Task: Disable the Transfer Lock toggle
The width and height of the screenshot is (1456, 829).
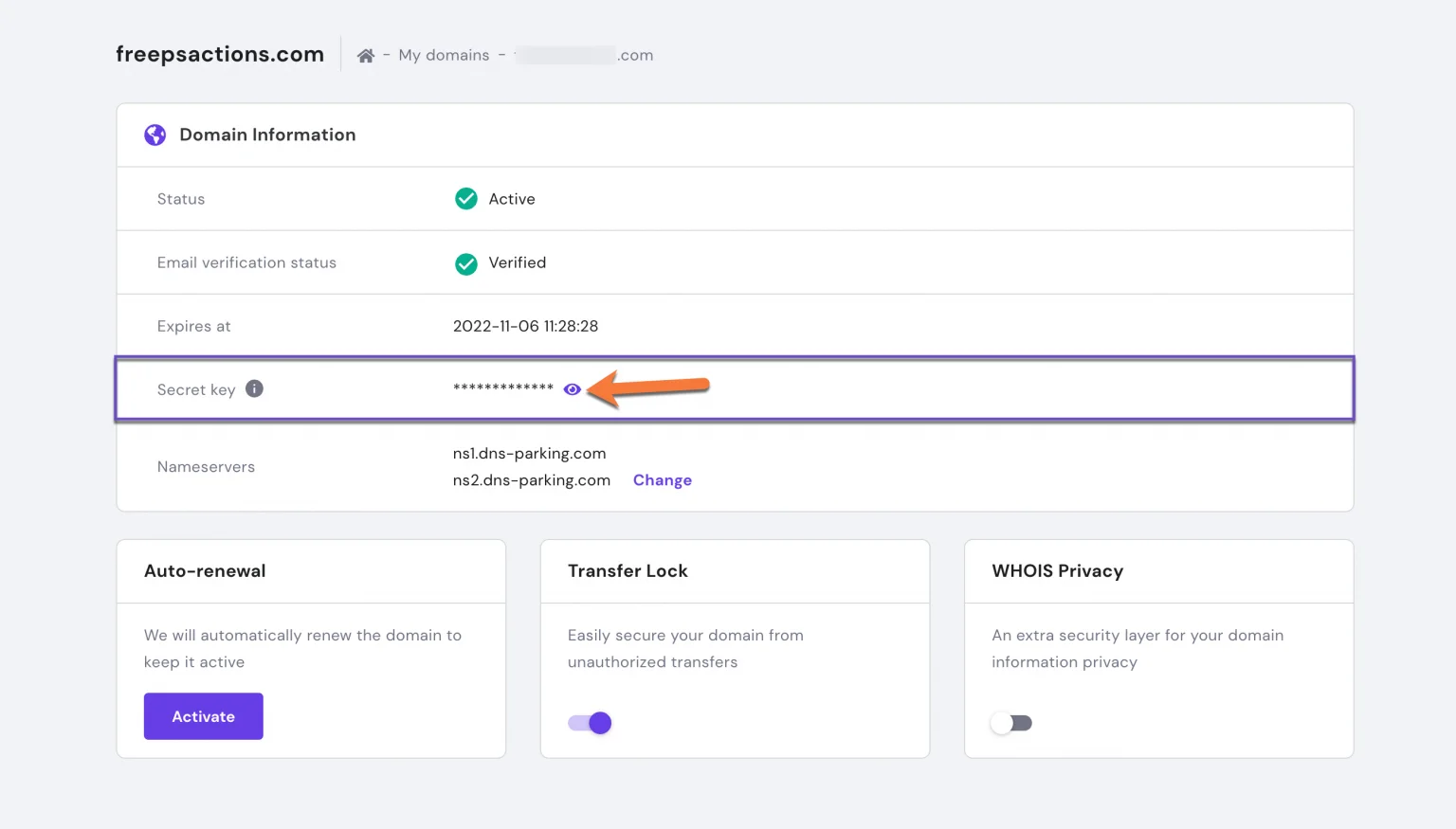Action: (590, 723)
